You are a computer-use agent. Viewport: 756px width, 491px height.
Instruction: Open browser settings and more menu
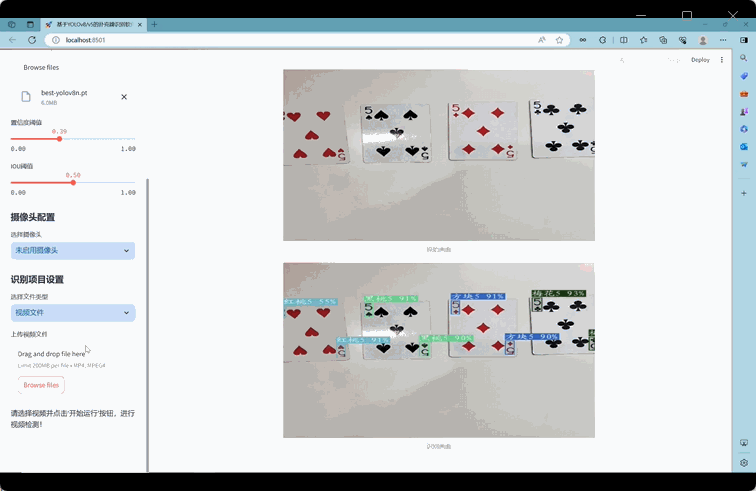click(x=723, y=40)
